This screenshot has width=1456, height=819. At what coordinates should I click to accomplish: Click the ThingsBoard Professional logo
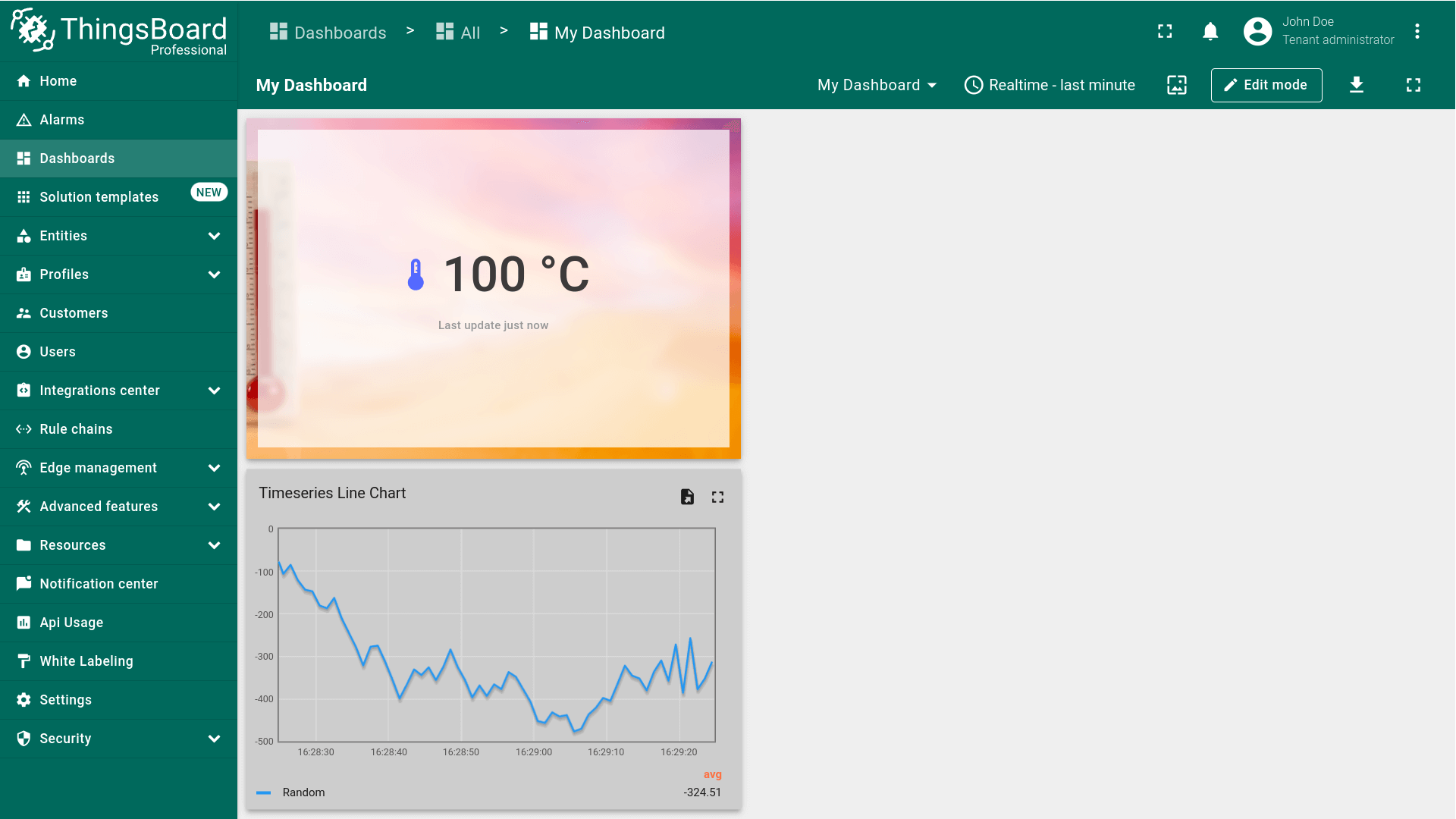point(119,32)
